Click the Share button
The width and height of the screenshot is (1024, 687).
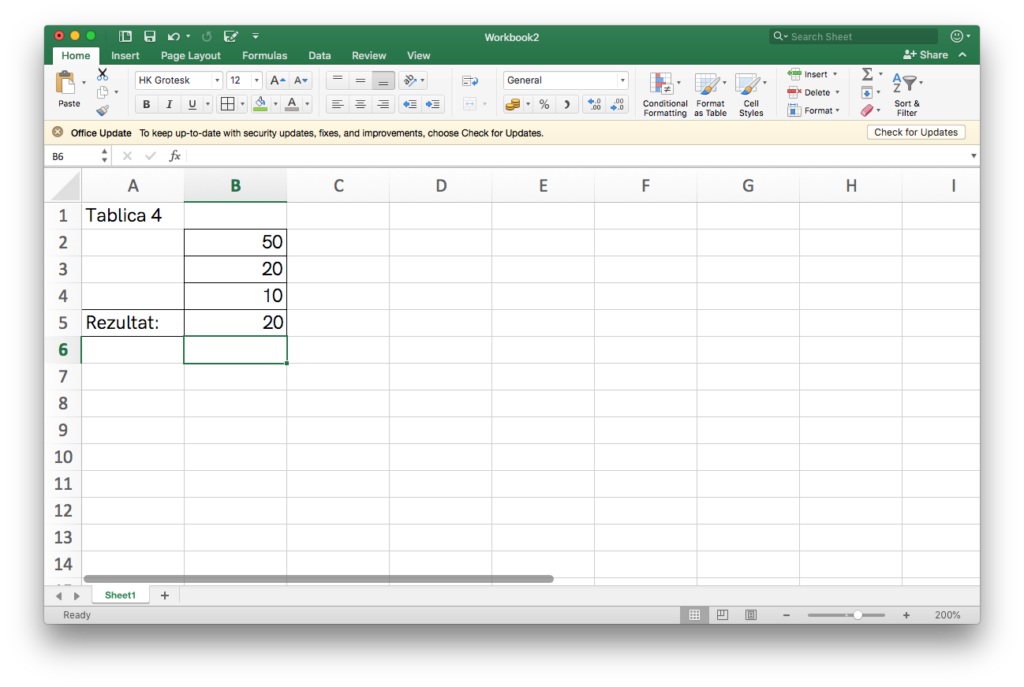926,55
